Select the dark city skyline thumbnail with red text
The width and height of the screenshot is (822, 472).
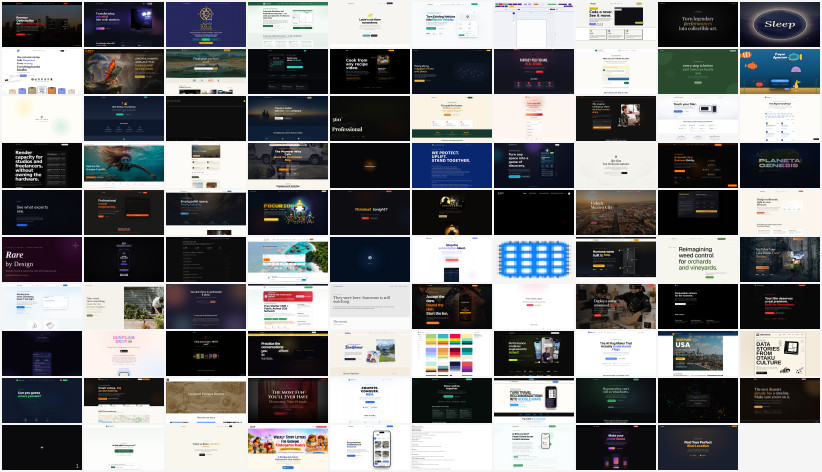click(42, 25)
